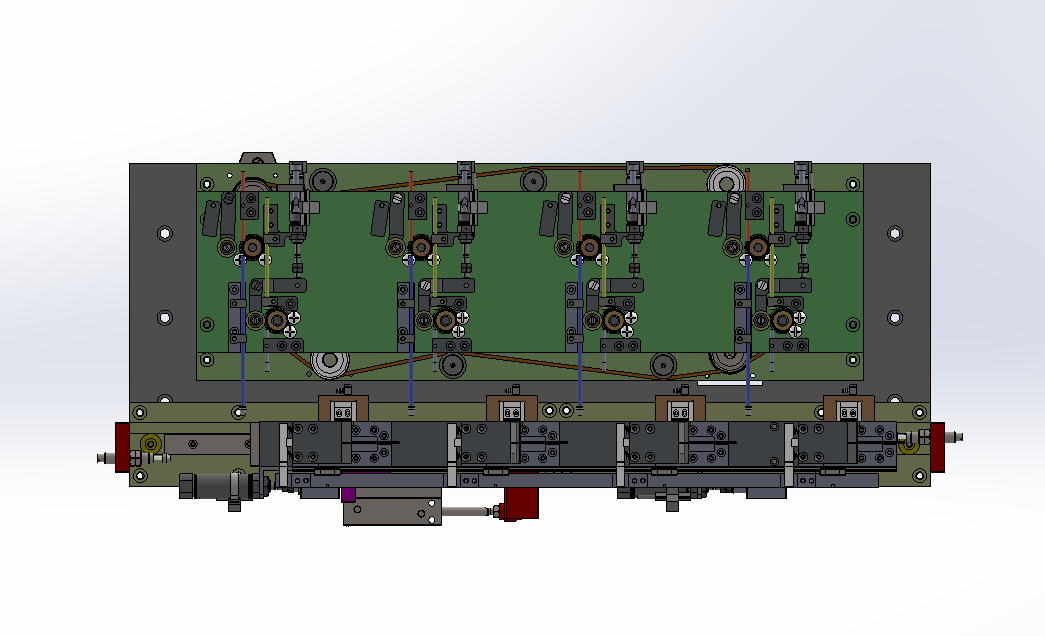
Task: Select the red end block on left side
Action: pyautogui.click(x=122, y=447)
